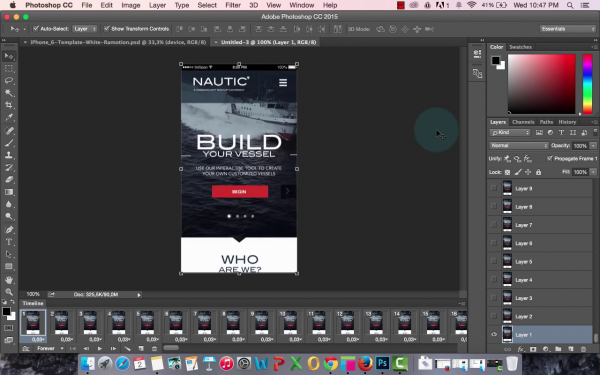Switch to the Paths tab
The image size is (600, 375).
click(546, 122)
